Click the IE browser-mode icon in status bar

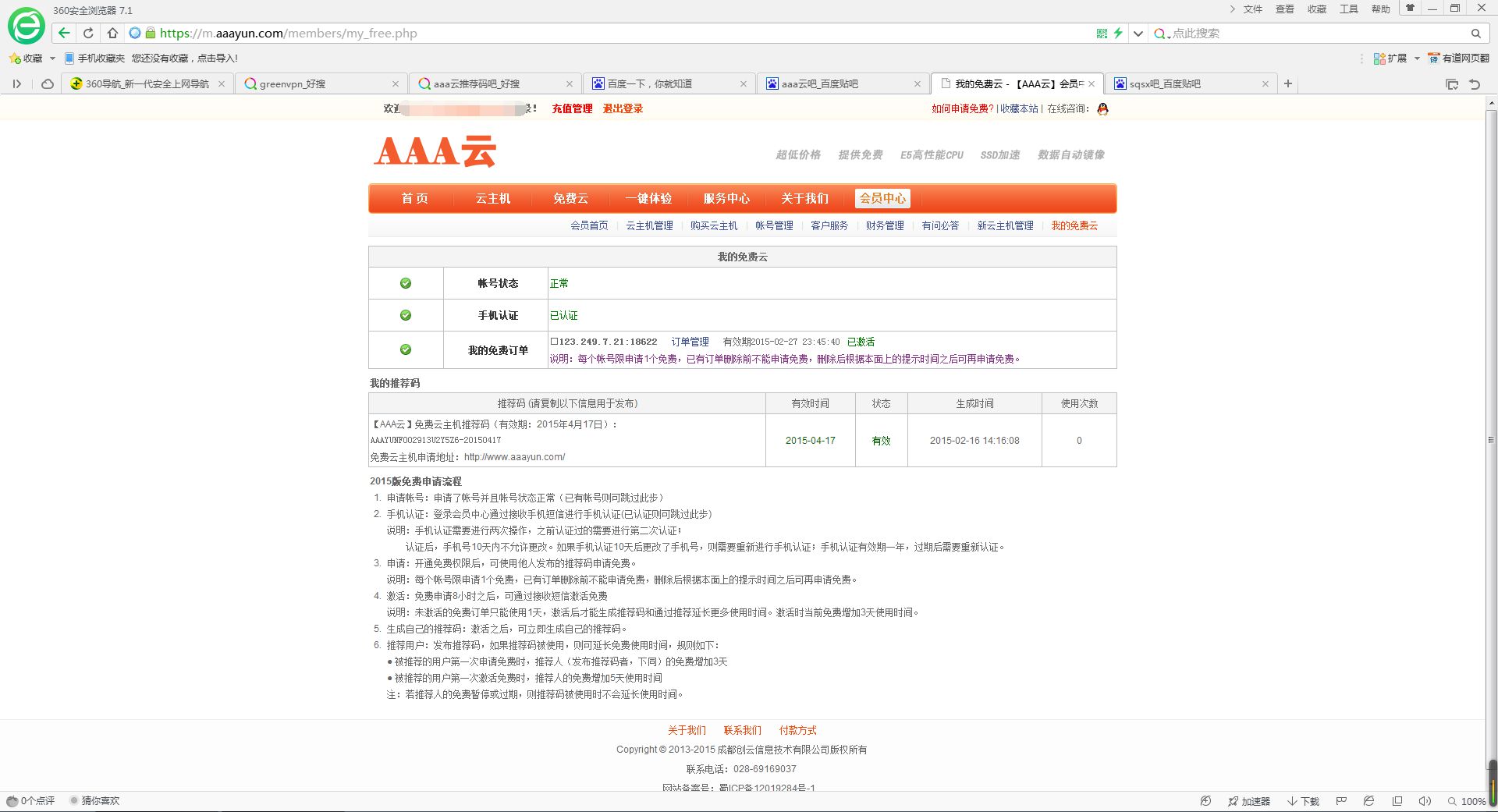[1368, 801]
